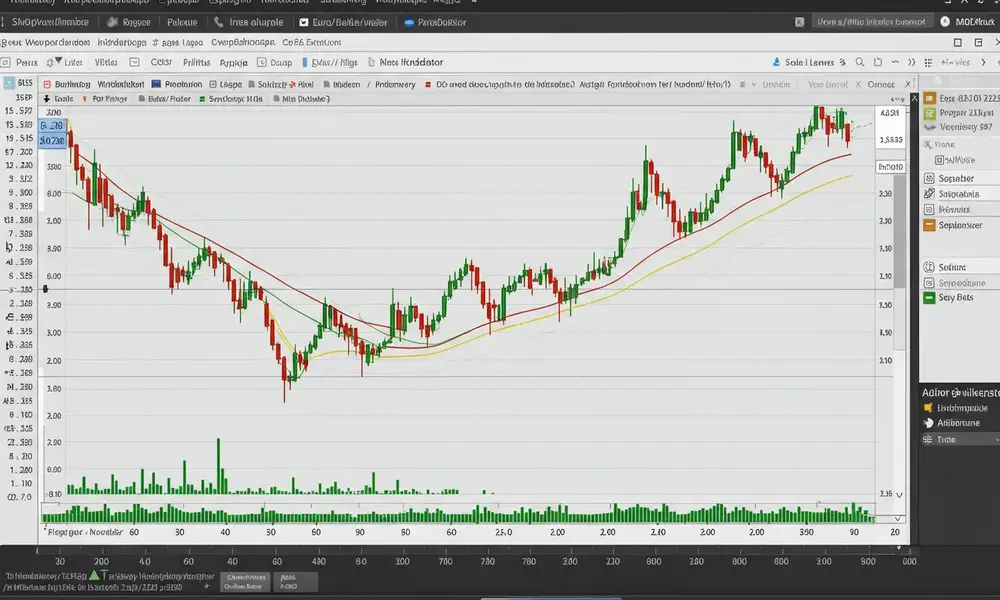Click the orange icon at the top of the right panel

[930, 98]
